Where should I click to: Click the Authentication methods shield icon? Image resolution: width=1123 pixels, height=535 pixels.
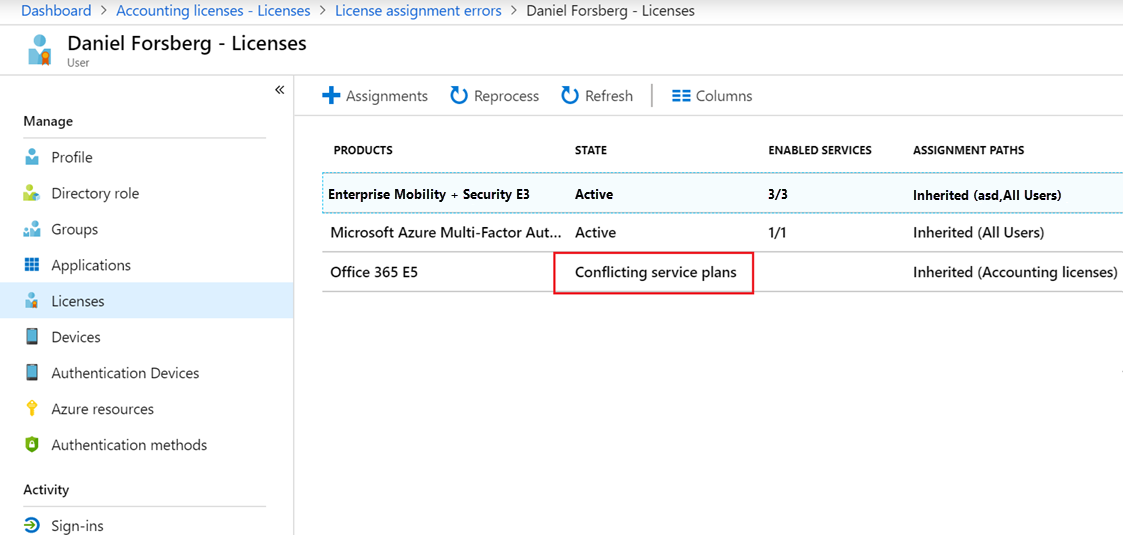pos(32,445)
